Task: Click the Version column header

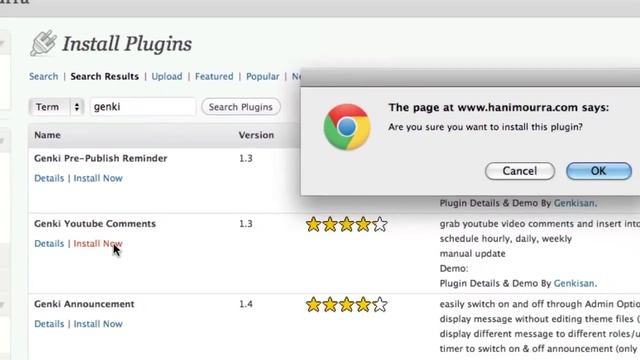Action: [256, 135]
